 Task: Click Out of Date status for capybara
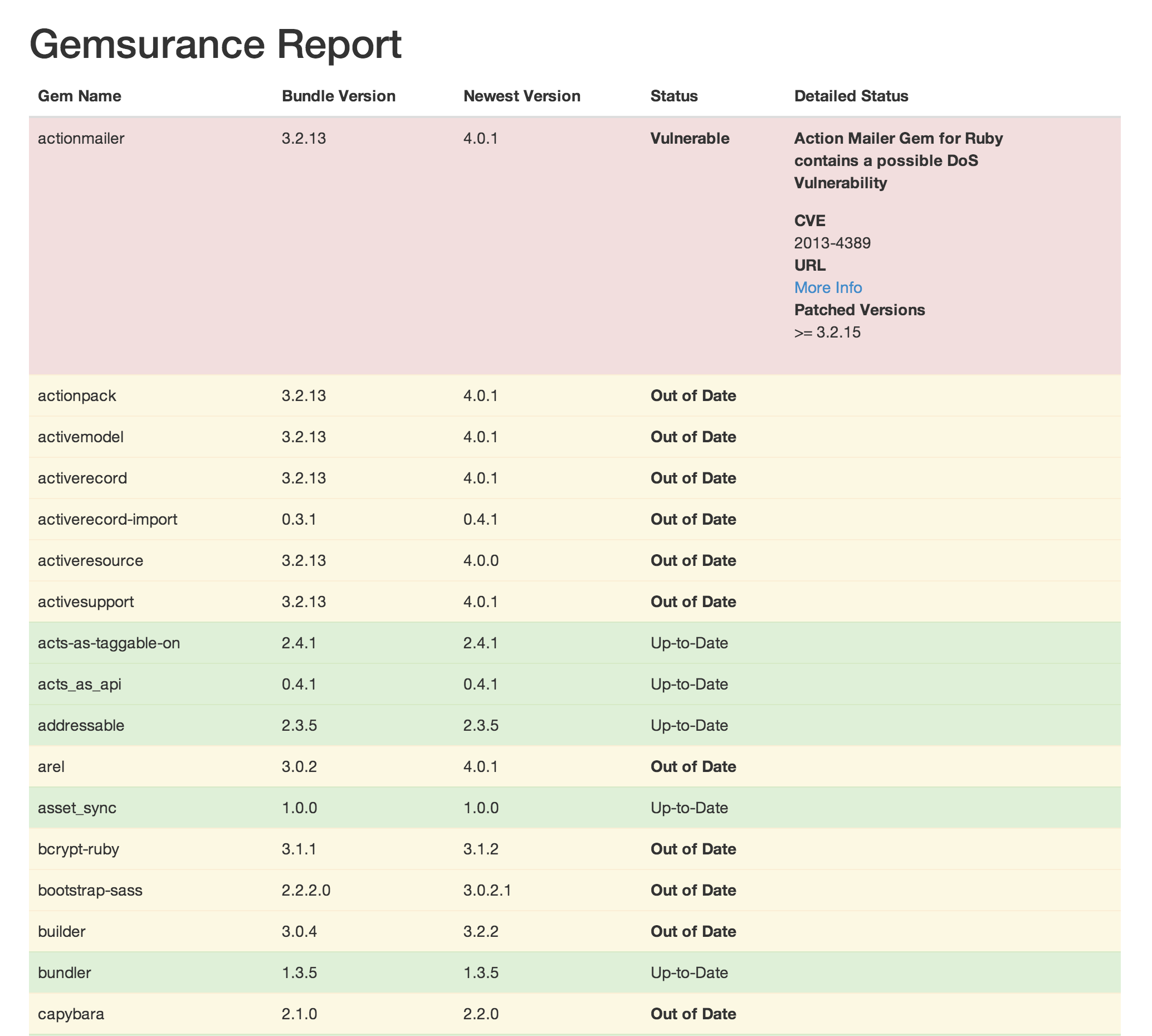[x=692, y=1014]
